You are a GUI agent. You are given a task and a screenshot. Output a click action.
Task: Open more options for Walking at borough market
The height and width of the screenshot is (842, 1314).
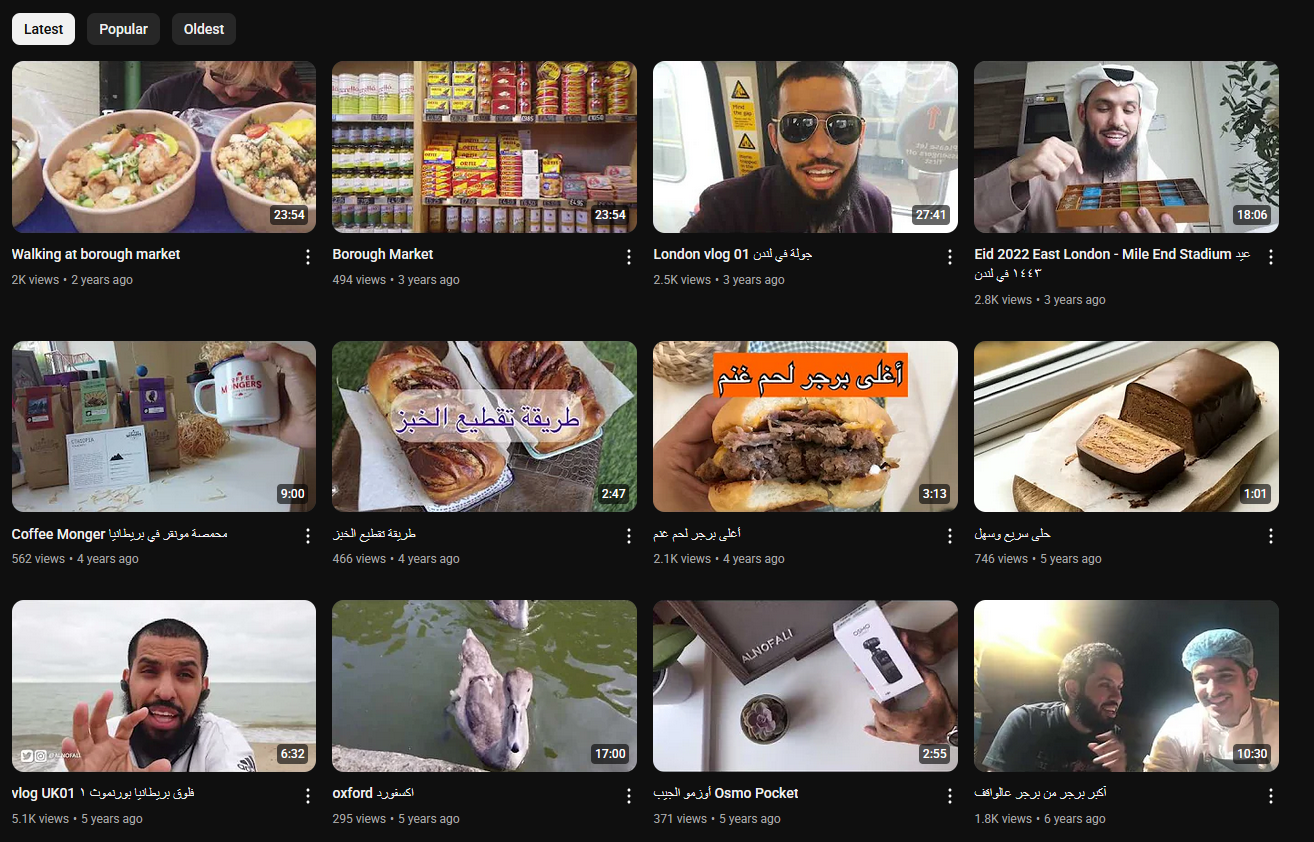point(308,257)
